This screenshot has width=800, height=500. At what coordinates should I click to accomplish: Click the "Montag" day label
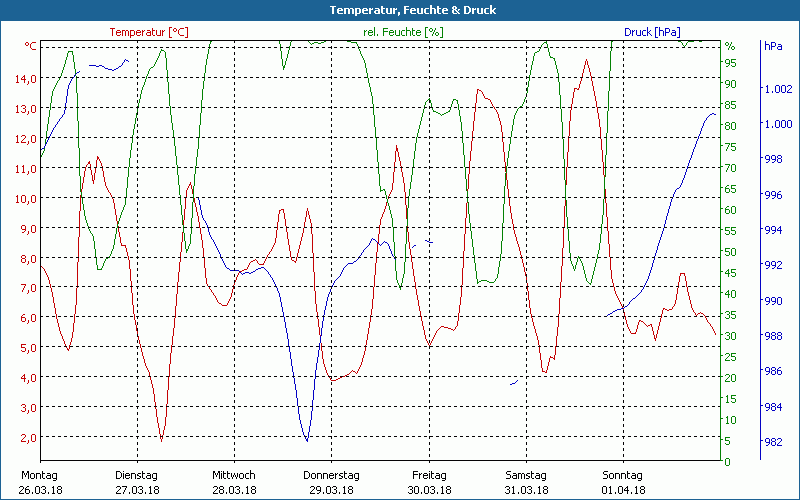[x=39, y=475]
